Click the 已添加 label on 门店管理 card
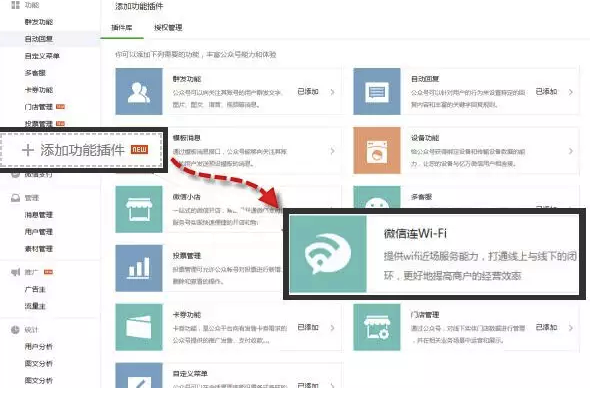Screen dimensions: 600x403 (x=546, y=327)
